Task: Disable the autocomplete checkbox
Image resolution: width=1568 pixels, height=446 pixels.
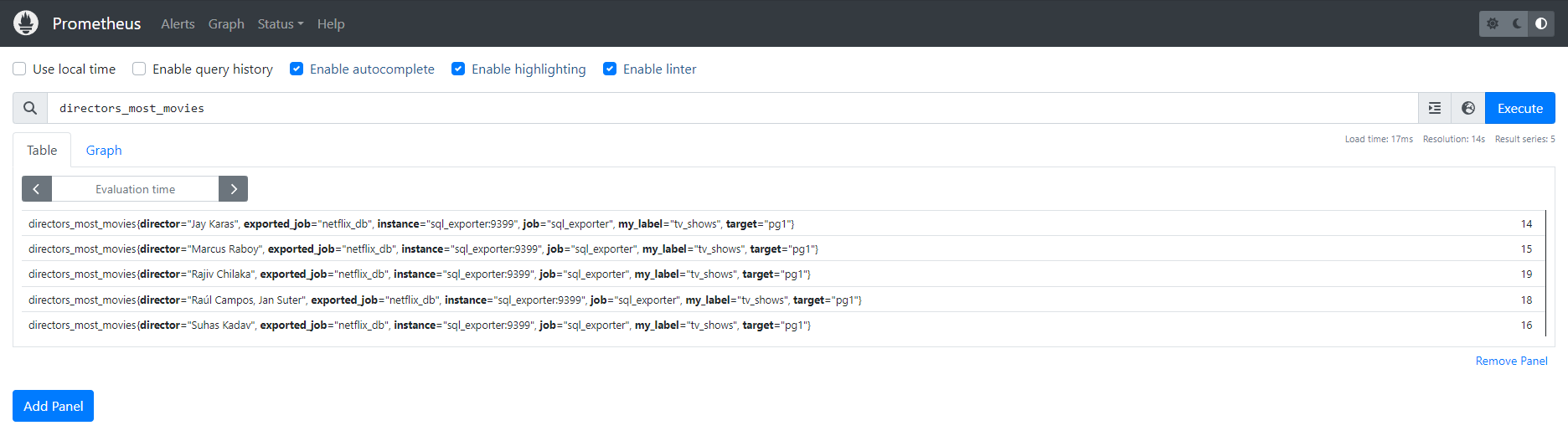Action: (x=297, y=69)
